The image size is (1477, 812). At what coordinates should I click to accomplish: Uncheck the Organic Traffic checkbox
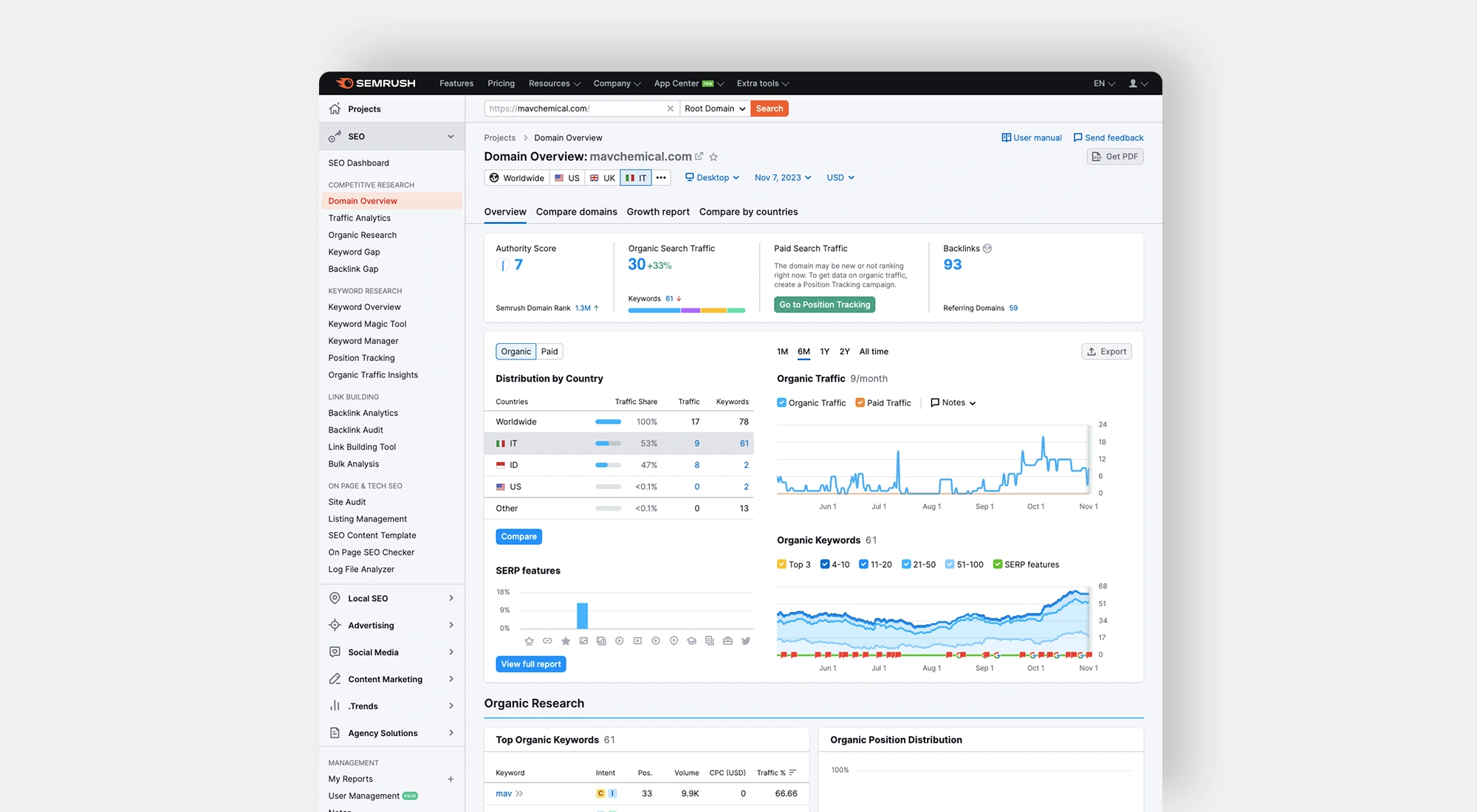781,403
